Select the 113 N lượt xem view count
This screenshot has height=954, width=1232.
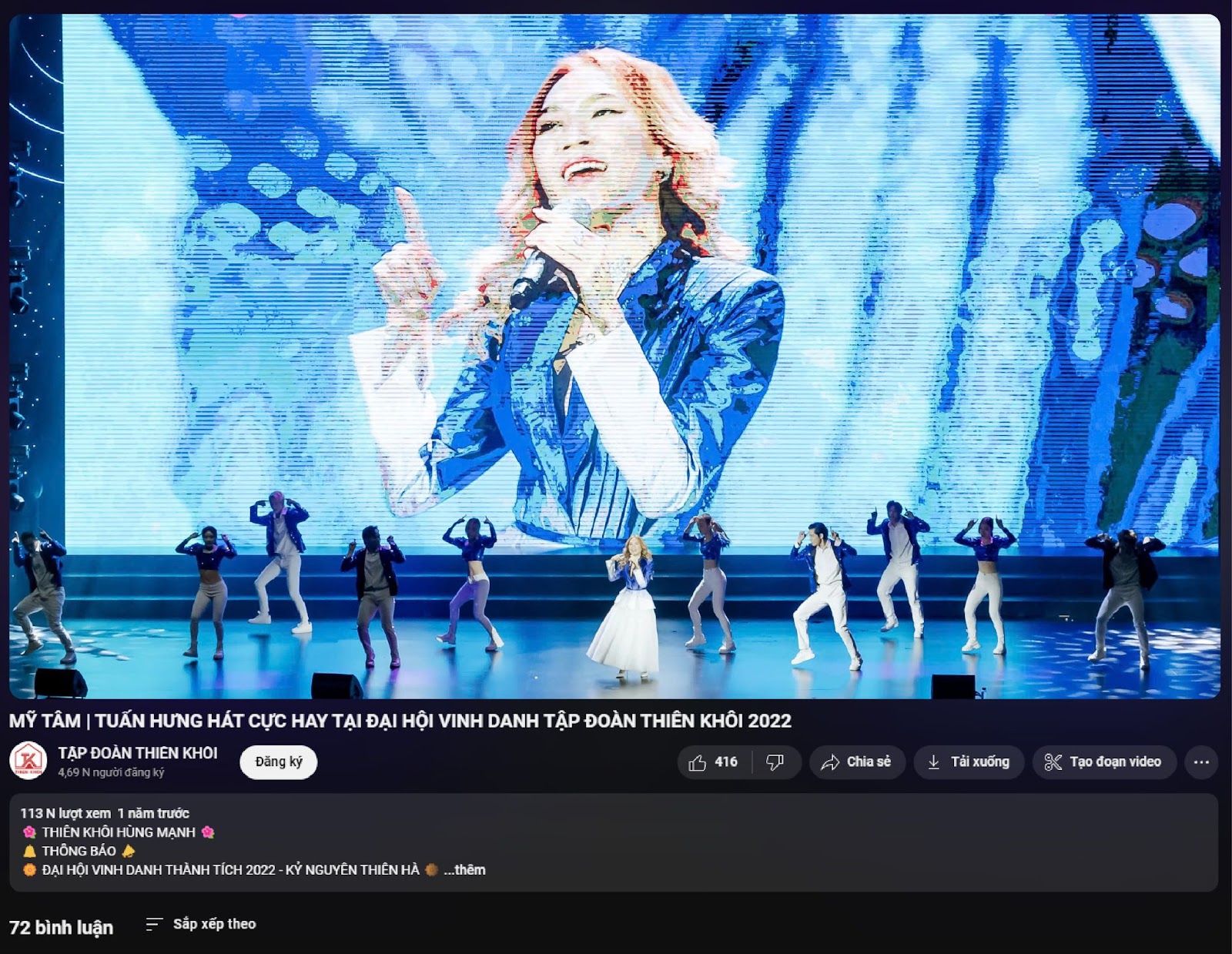65,813
